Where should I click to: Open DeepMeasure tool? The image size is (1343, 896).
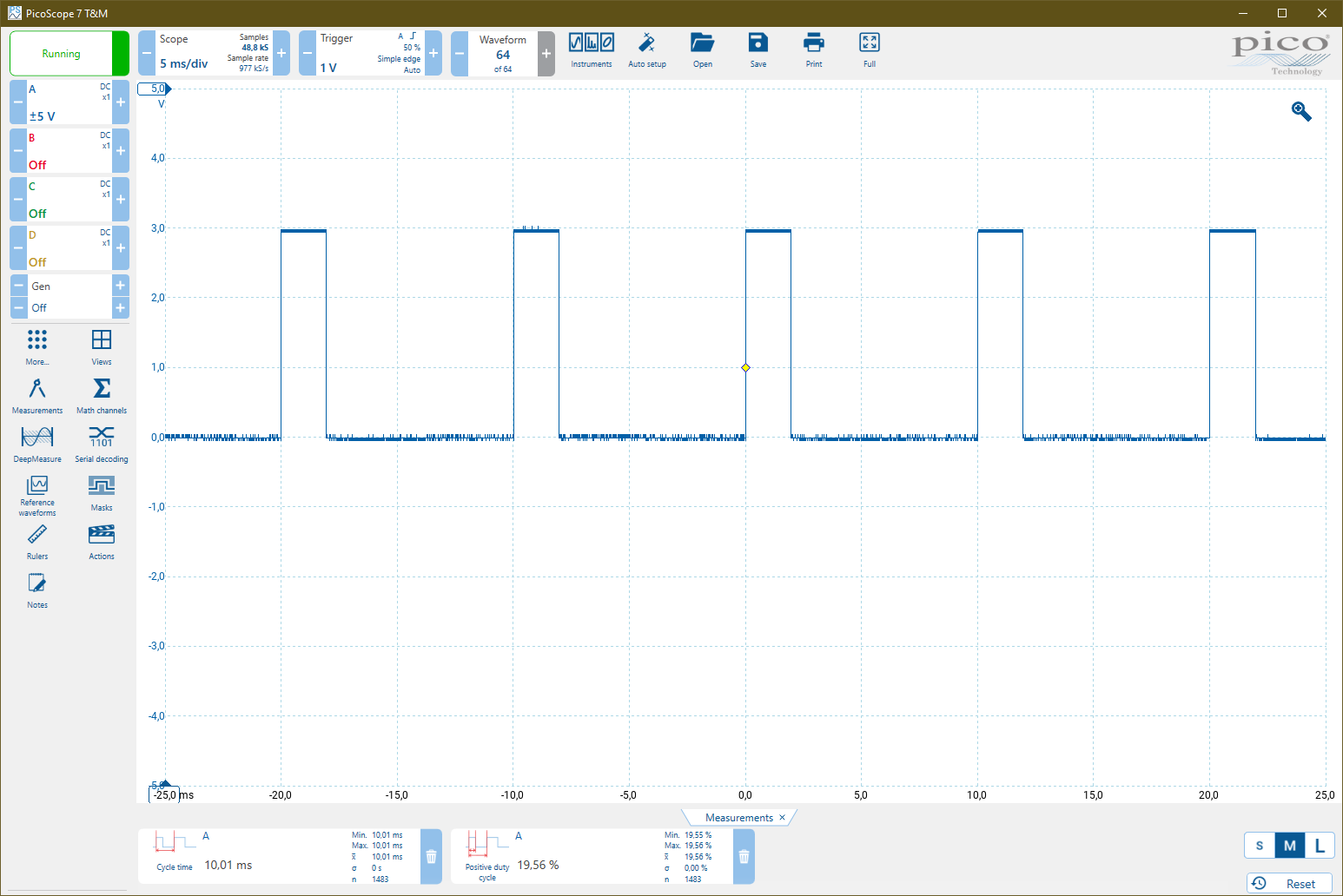pyautogui.click(x=37, y=443)
